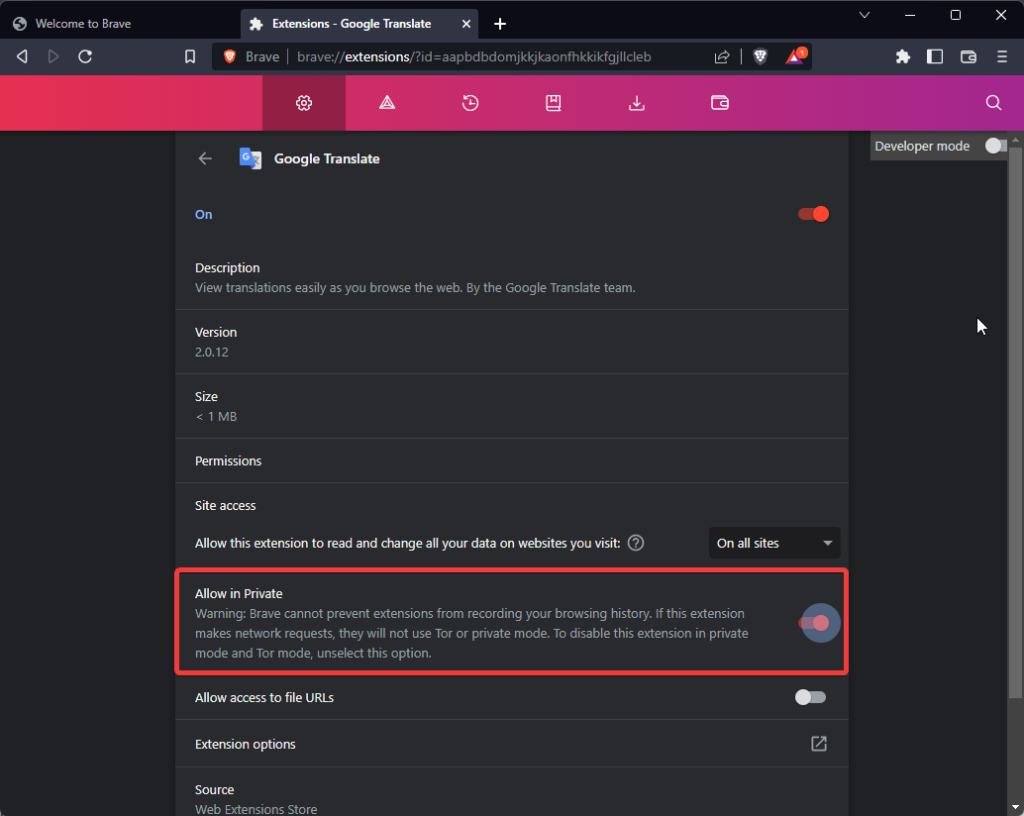Return to extensions list with back arrow
1024x816 pixels.
(205, 159)
